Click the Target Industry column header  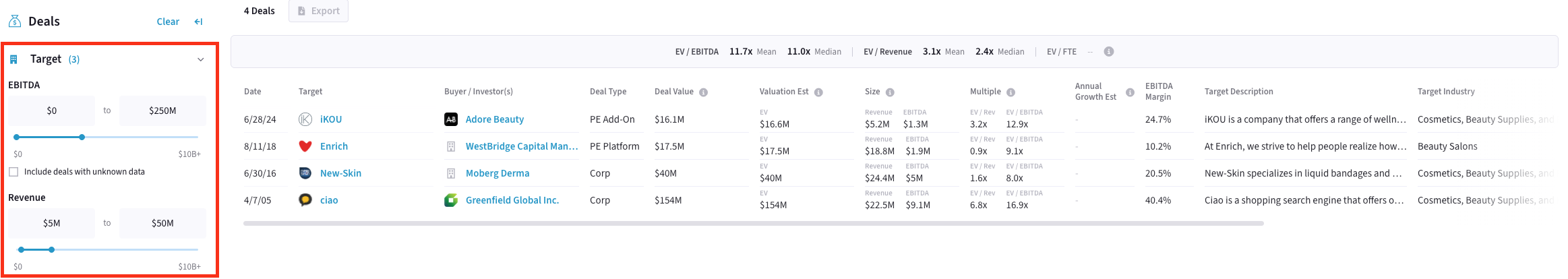click(x=1446, y=92)
